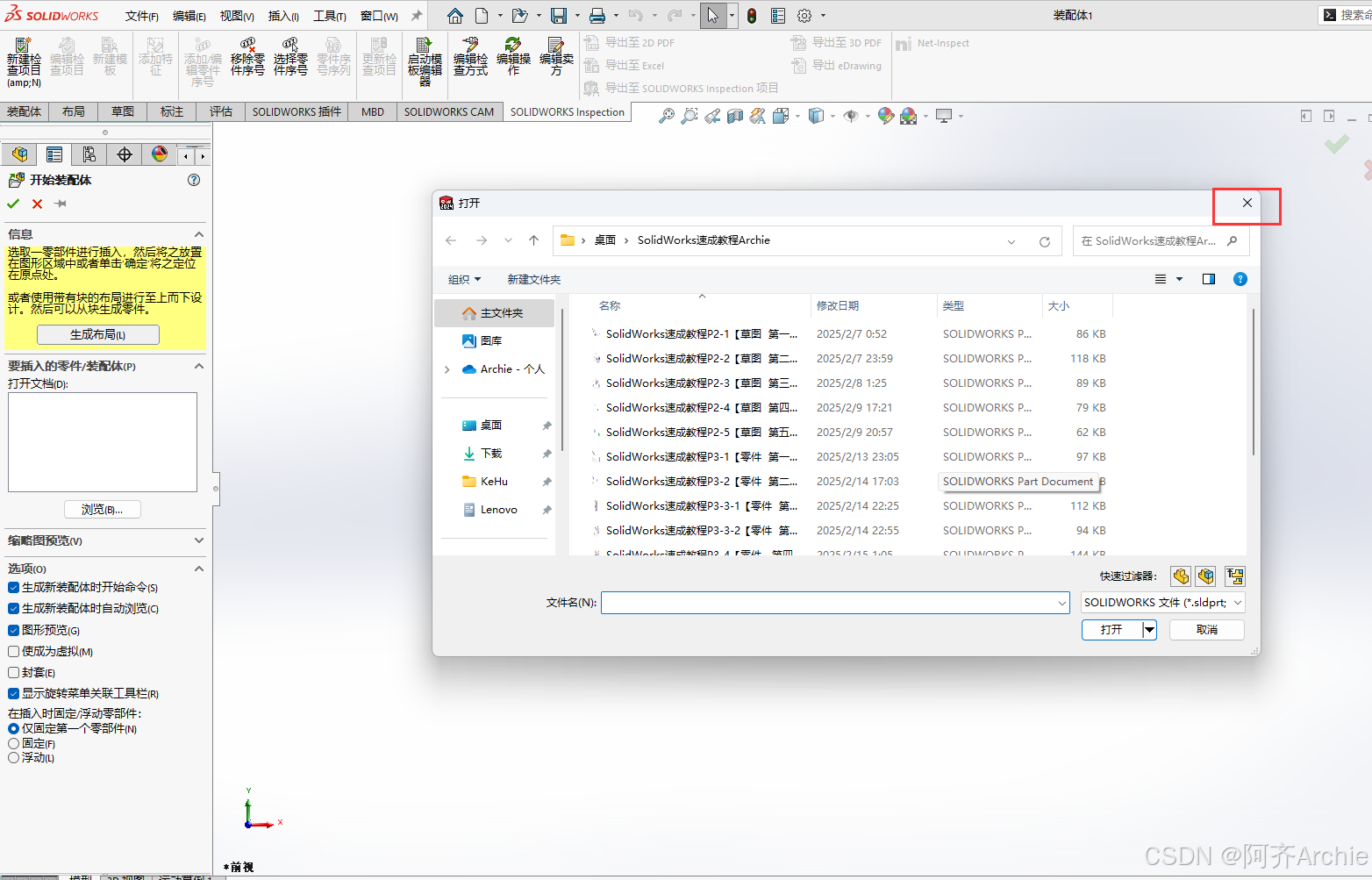Expand the 缩略图预览 section
This screenshot has width=1372, height=880.
(x=199, y=540)
